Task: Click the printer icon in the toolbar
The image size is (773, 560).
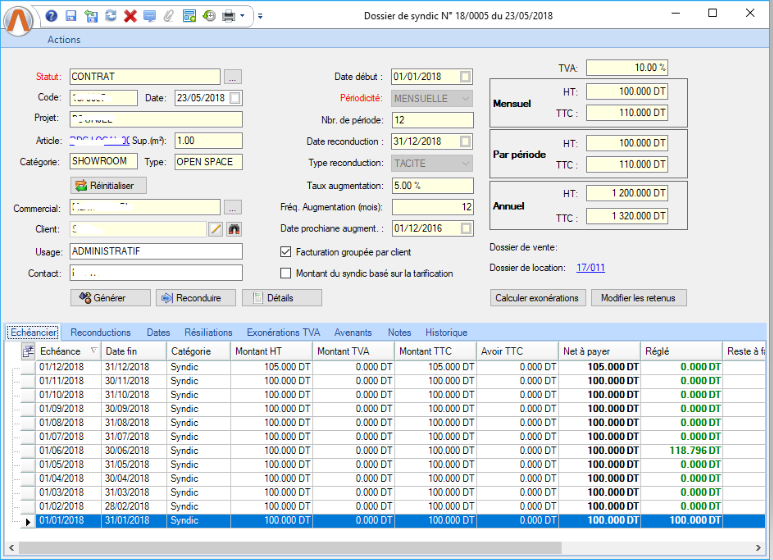Action: click(x=228, y=16)
